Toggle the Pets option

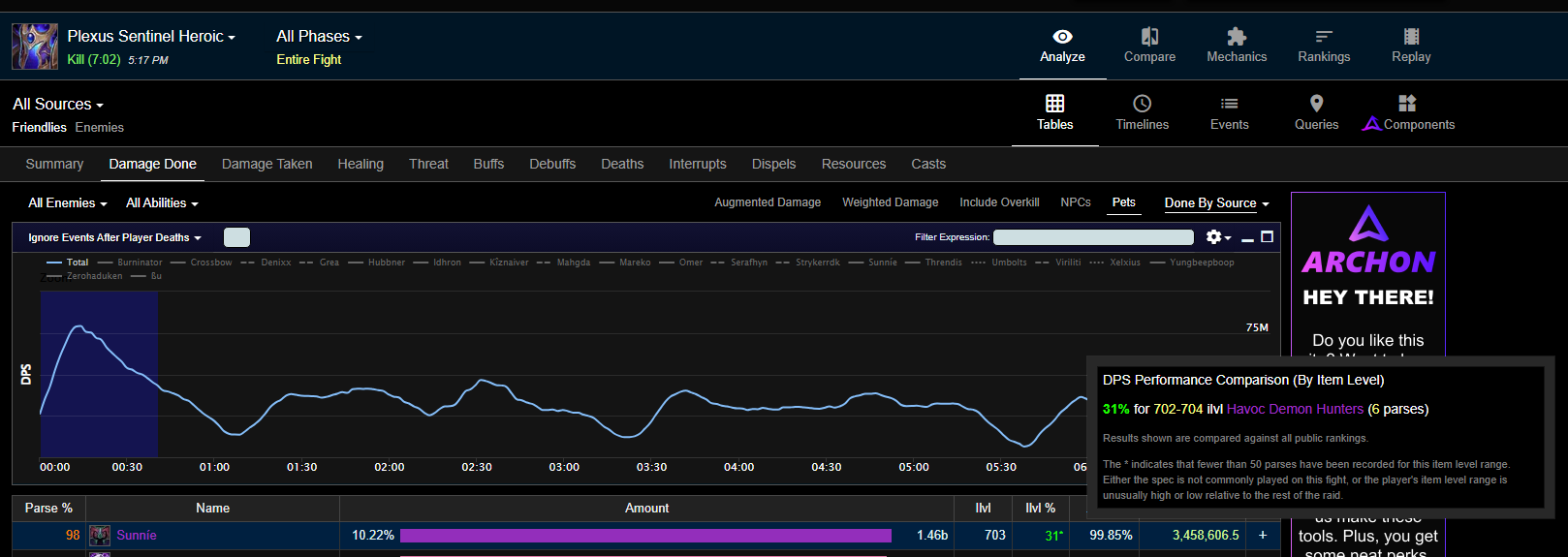click(1123, 202)
